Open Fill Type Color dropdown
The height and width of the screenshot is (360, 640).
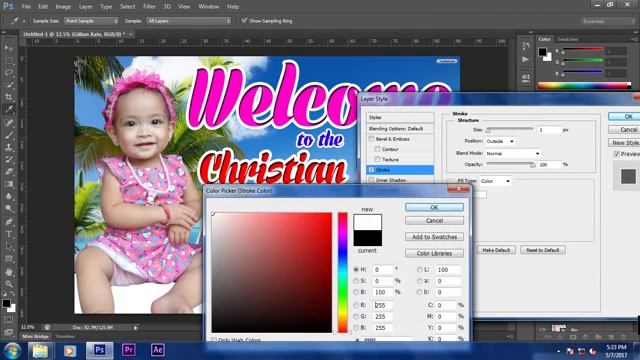pos(495,181)
